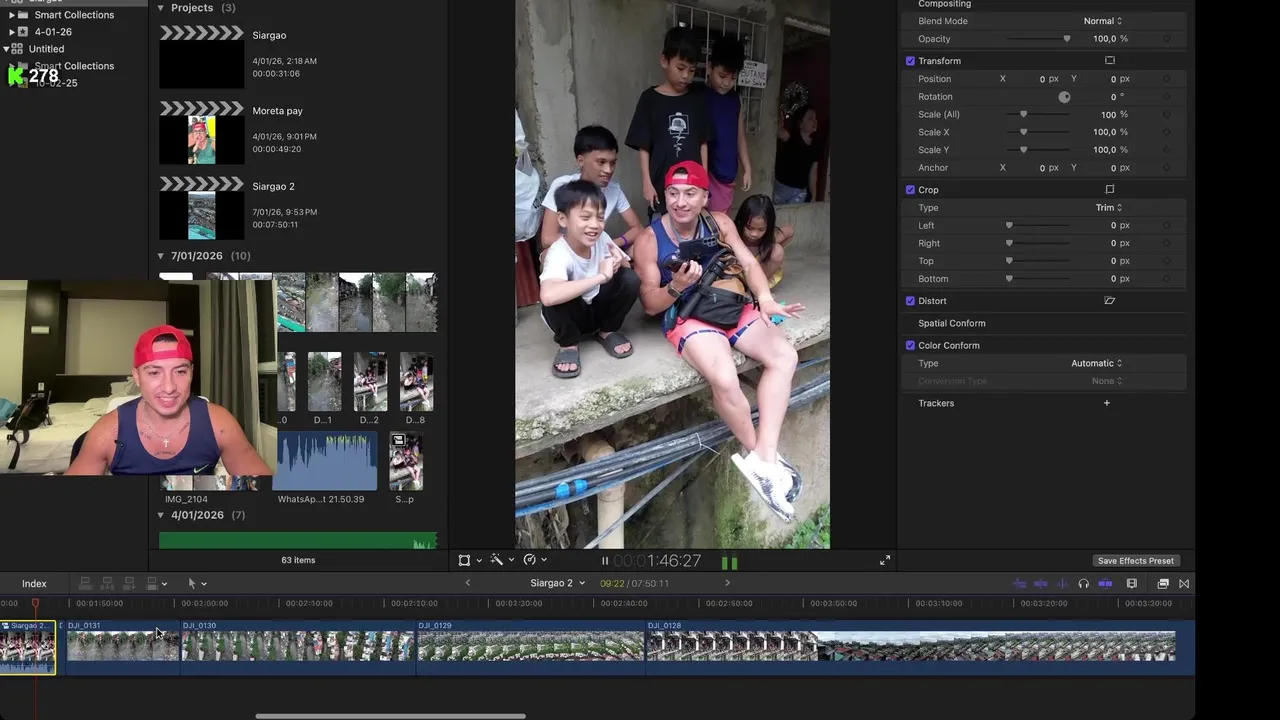
Task: Select the Siargao project thumbnail
Action: coord(202,58)
